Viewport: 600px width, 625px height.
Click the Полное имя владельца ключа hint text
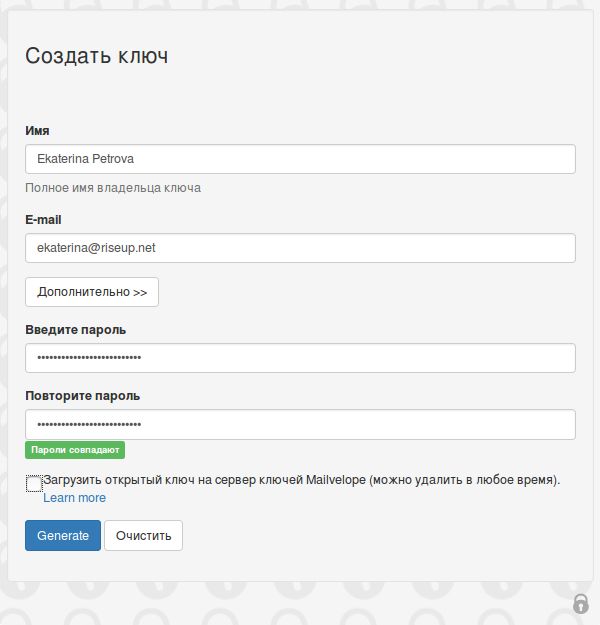click(113, 188)
